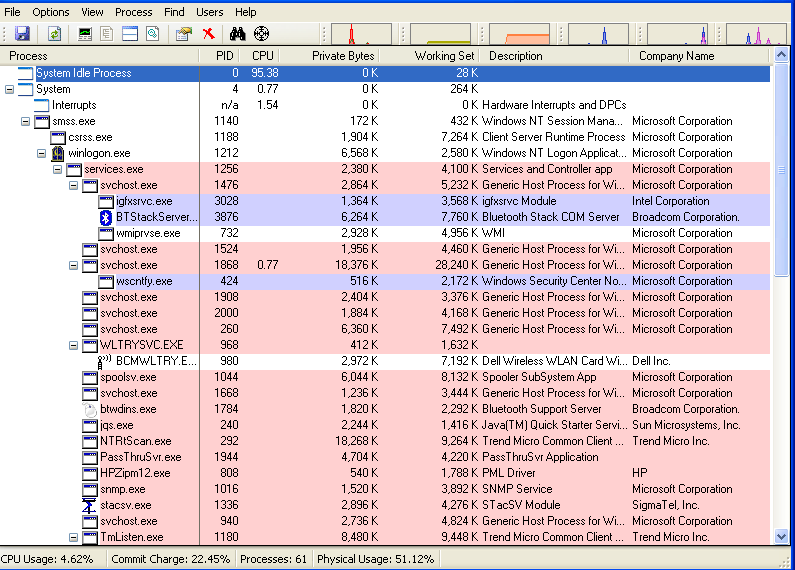This screenshot has width=795, height=570.
Task: Open the Options menu
Action: (x=51, y=12)
